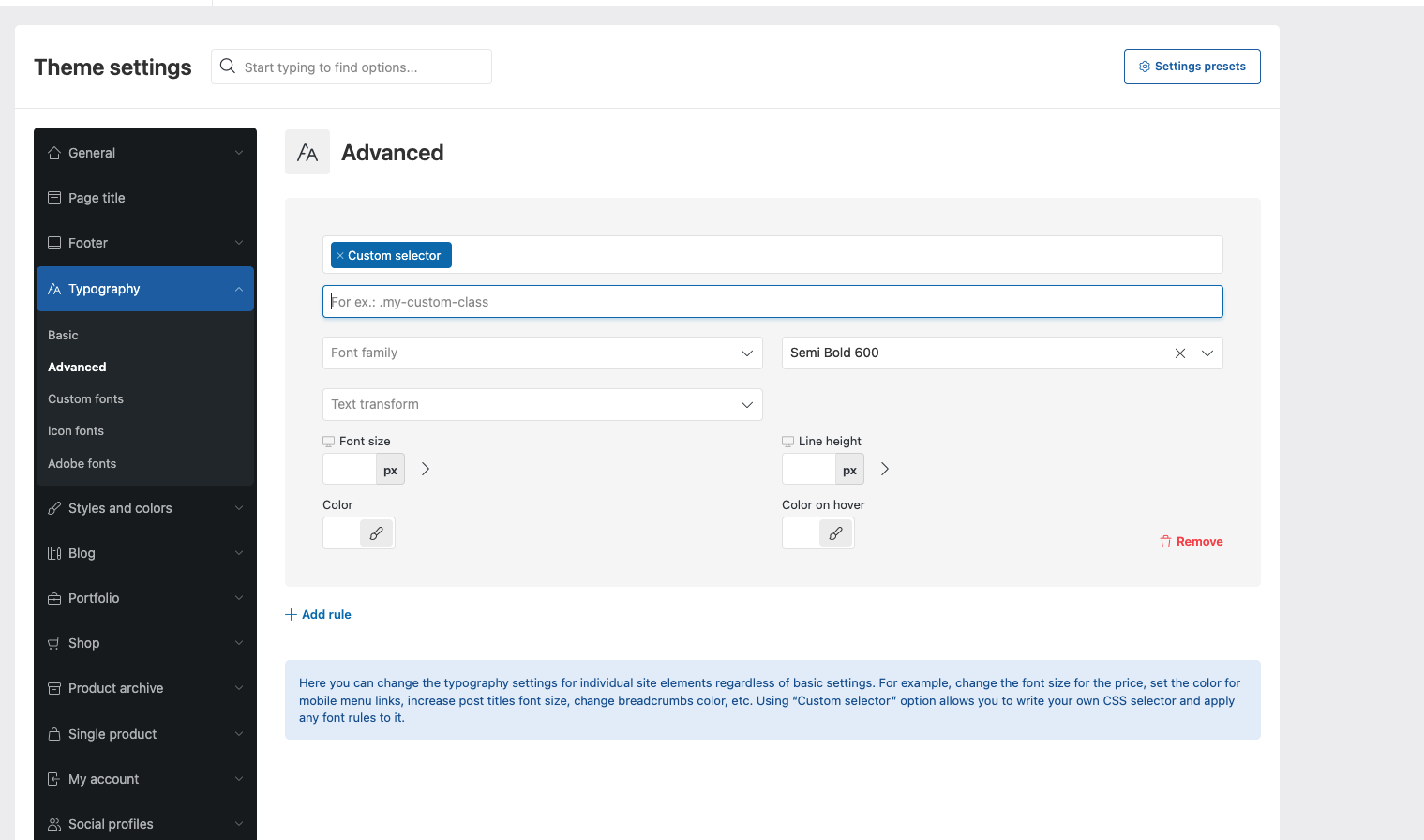
Task: Click Add rule link
Action: click(x=318, y=615)
